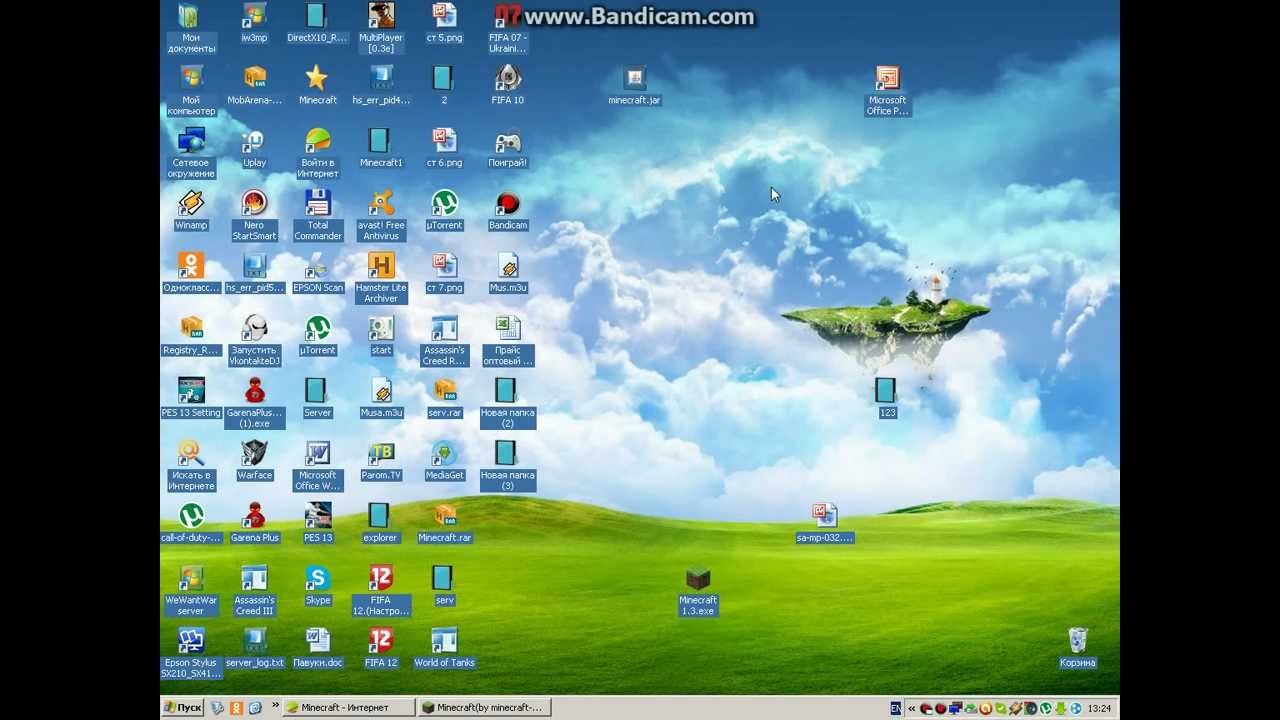Select the World of Tanks icon
This screenshot has height=720, width=1280.
444,641
